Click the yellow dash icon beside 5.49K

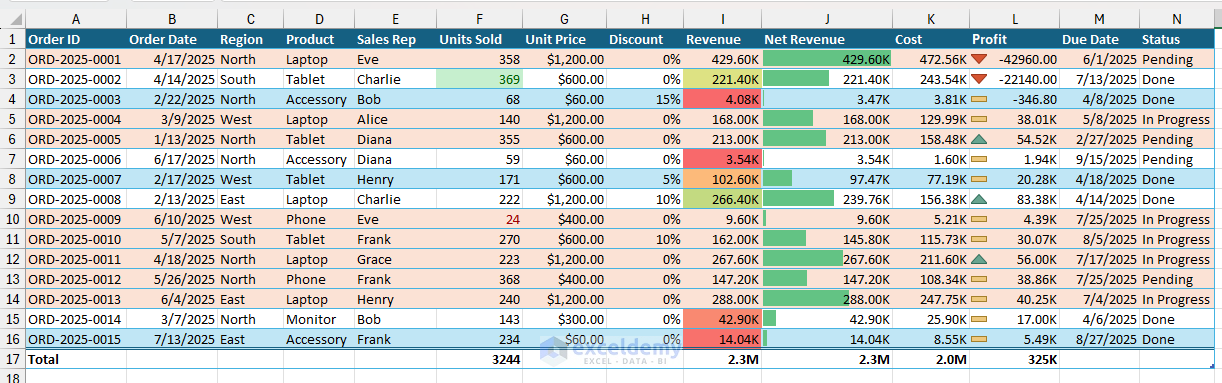(979, 339)
